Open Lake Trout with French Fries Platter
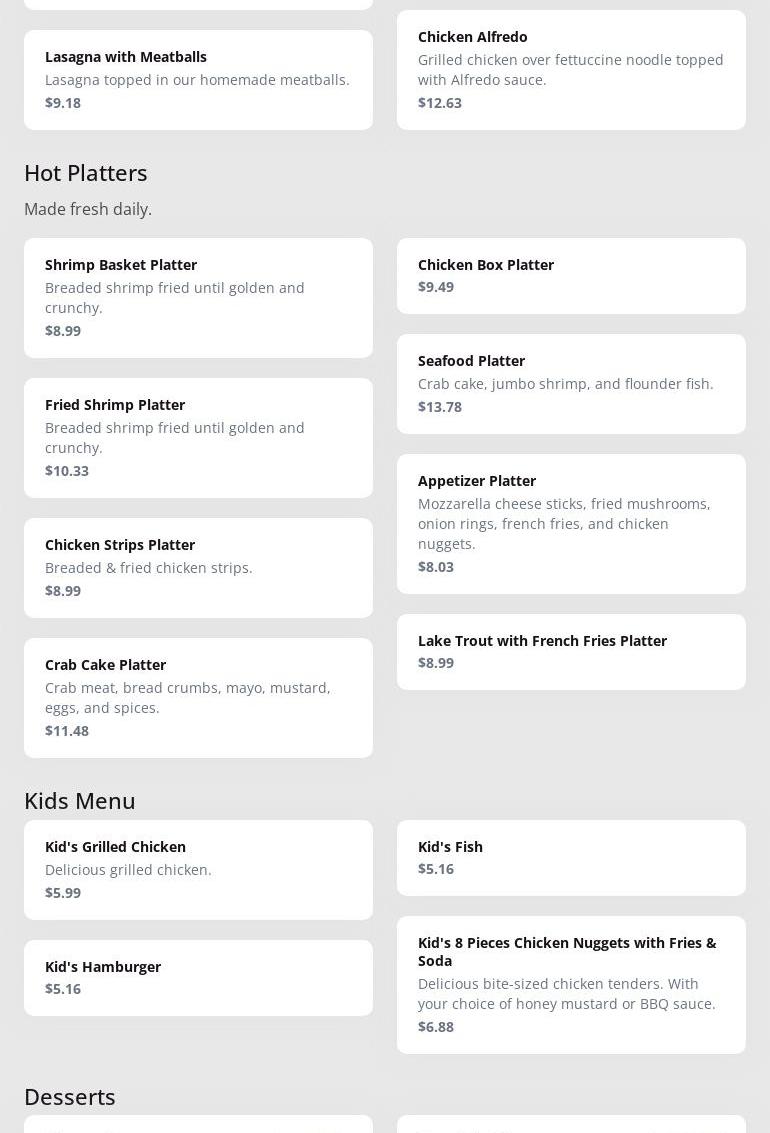The image size is (770, 1133). coord(571,651)
